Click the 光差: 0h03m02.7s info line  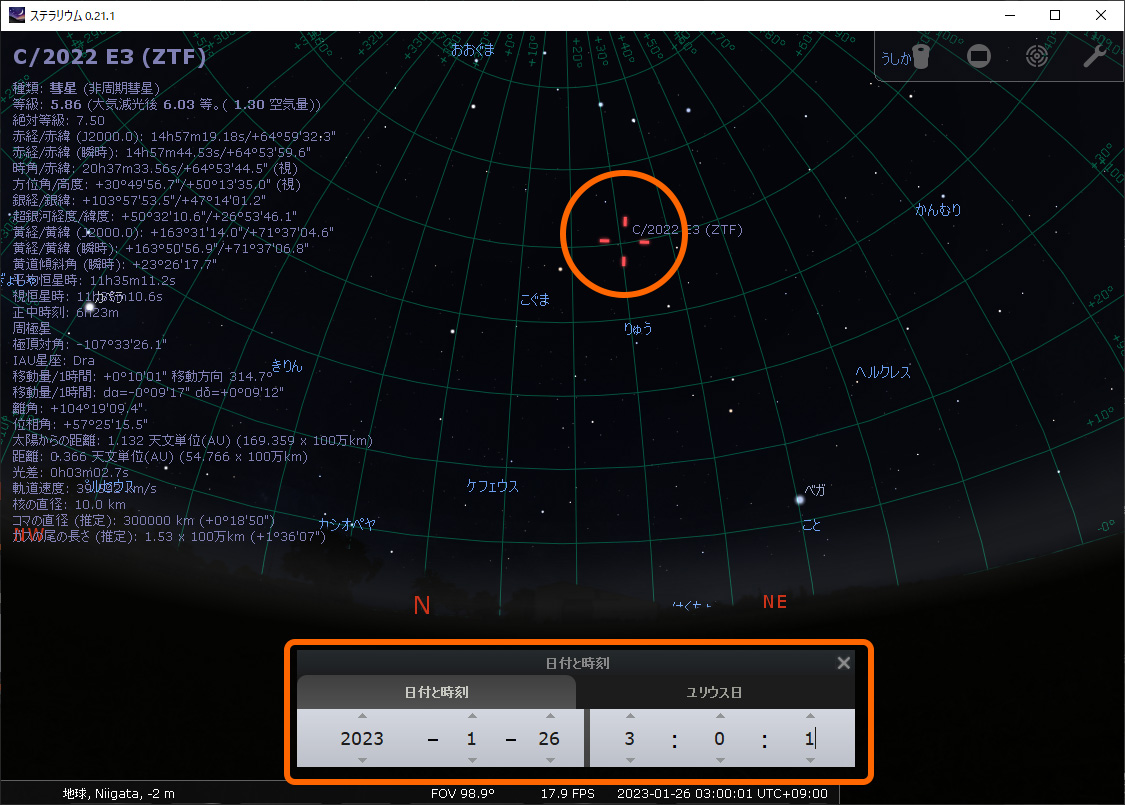click(x=70, y=472)
